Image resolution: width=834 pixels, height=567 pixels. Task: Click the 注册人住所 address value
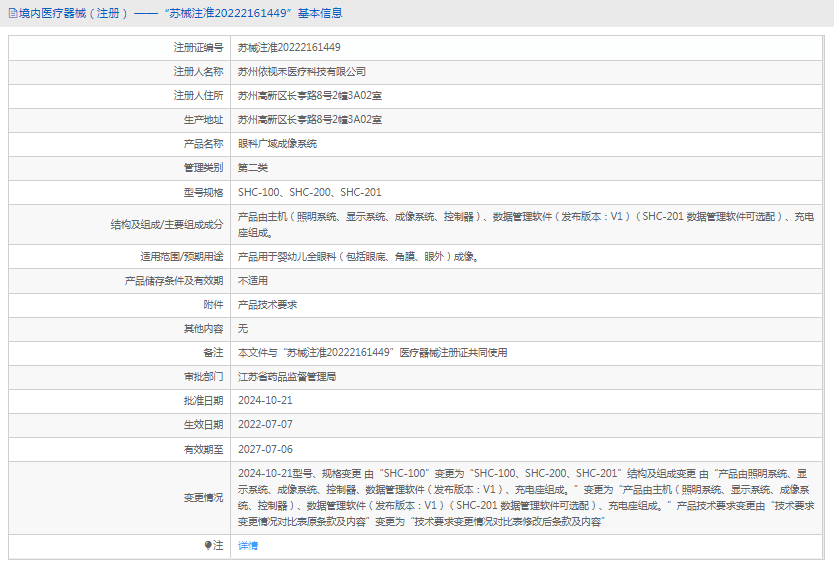coord(309,96)
